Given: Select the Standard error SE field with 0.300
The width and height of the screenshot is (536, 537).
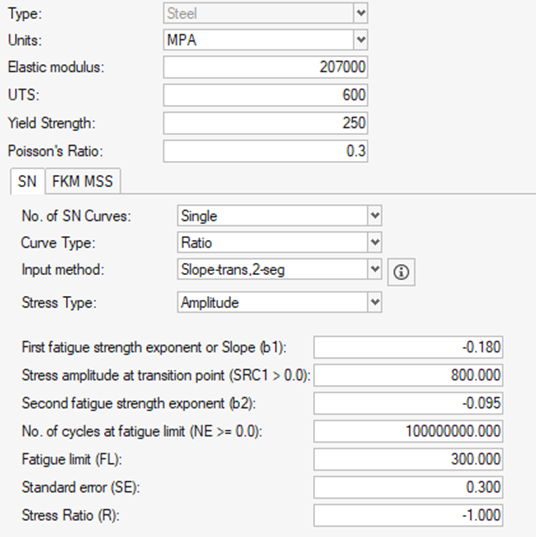Looking at the screenshot, I should [x=408, y=487].
